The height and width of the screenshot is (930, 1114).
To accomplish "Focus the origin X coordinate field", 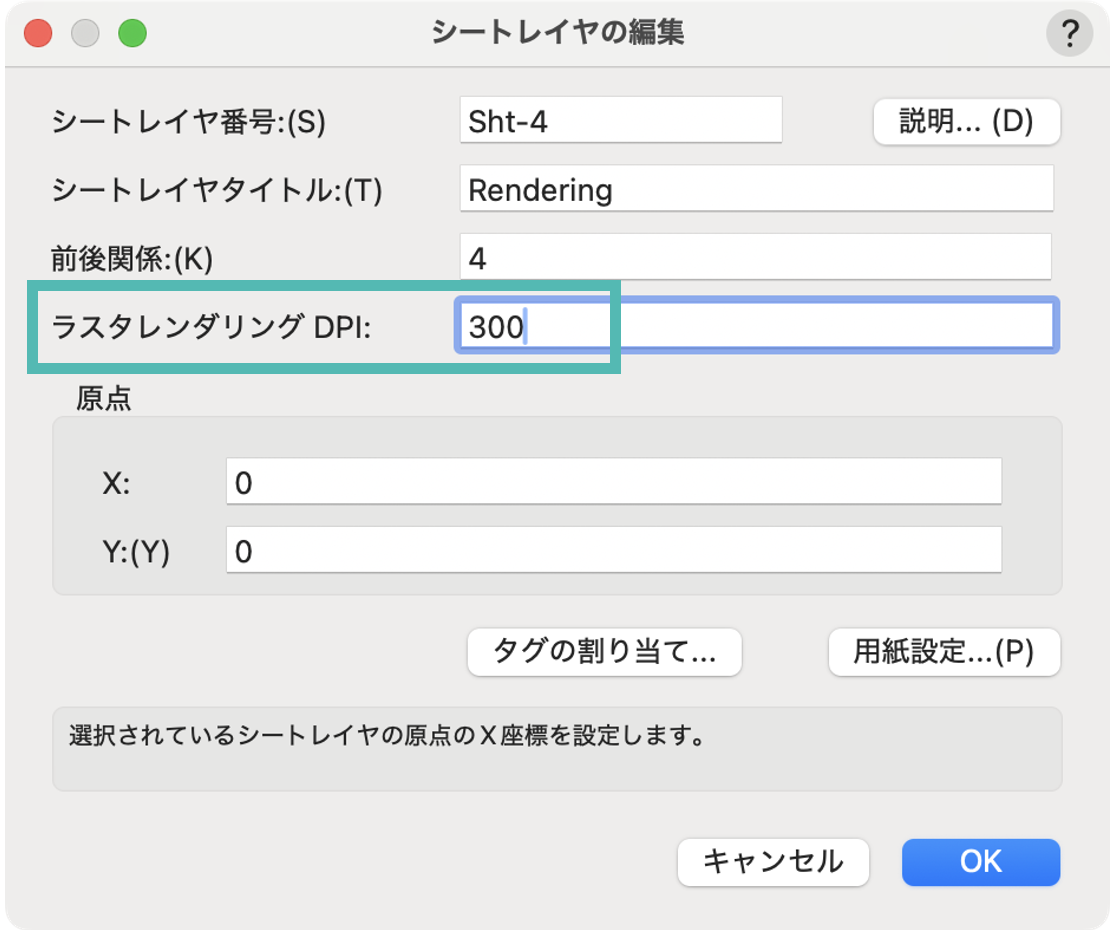I will (614, 482).
